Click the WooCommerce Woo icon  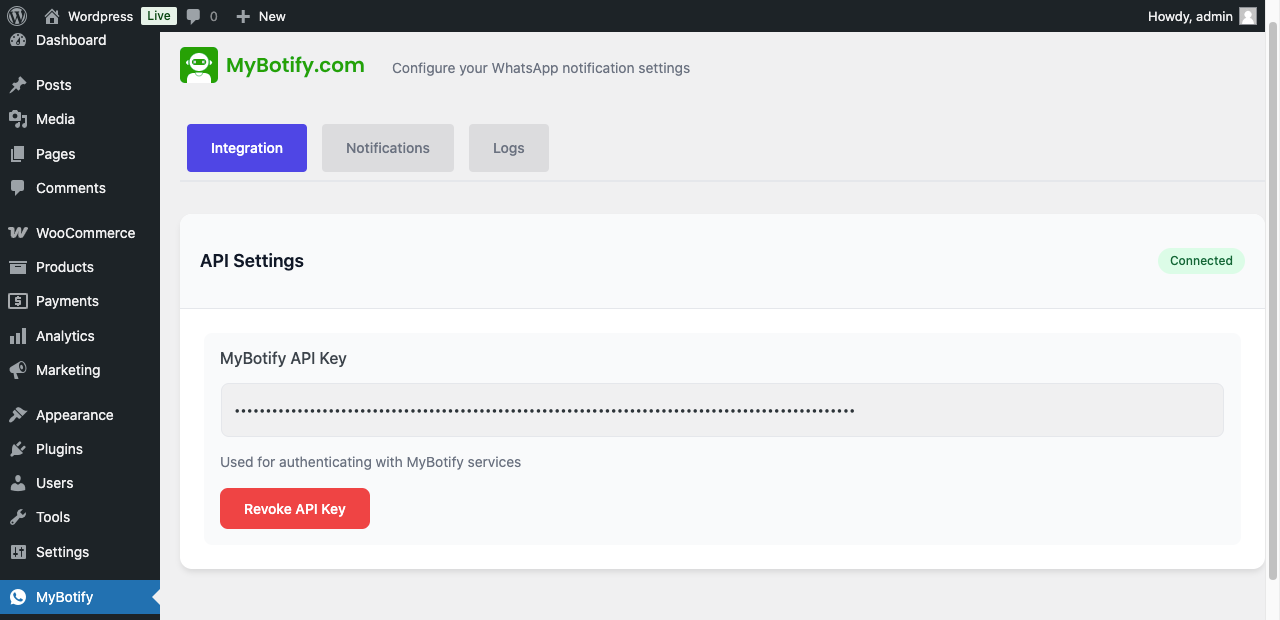18,233
